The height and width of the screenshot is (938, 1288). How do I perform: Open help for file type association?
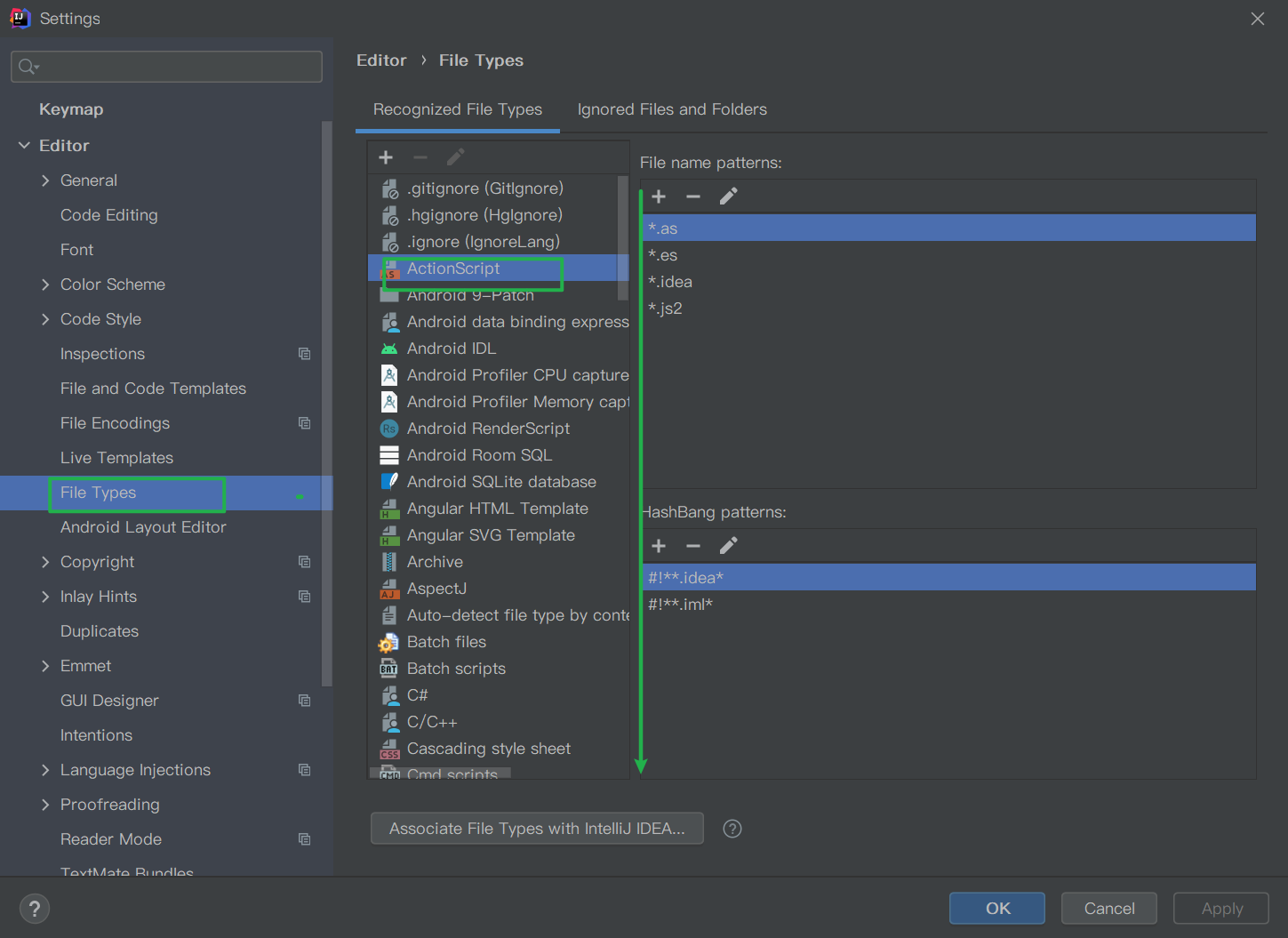point(732,829)
